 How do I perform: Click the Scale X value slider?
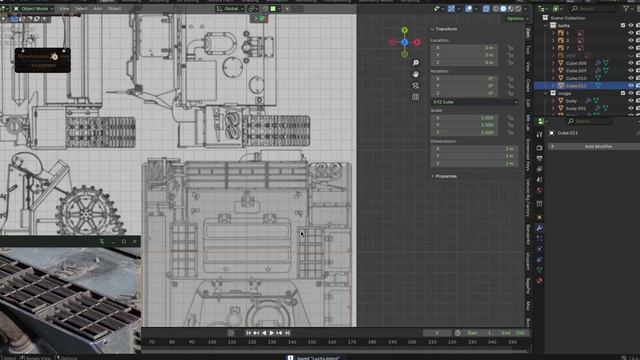[464, 118]
